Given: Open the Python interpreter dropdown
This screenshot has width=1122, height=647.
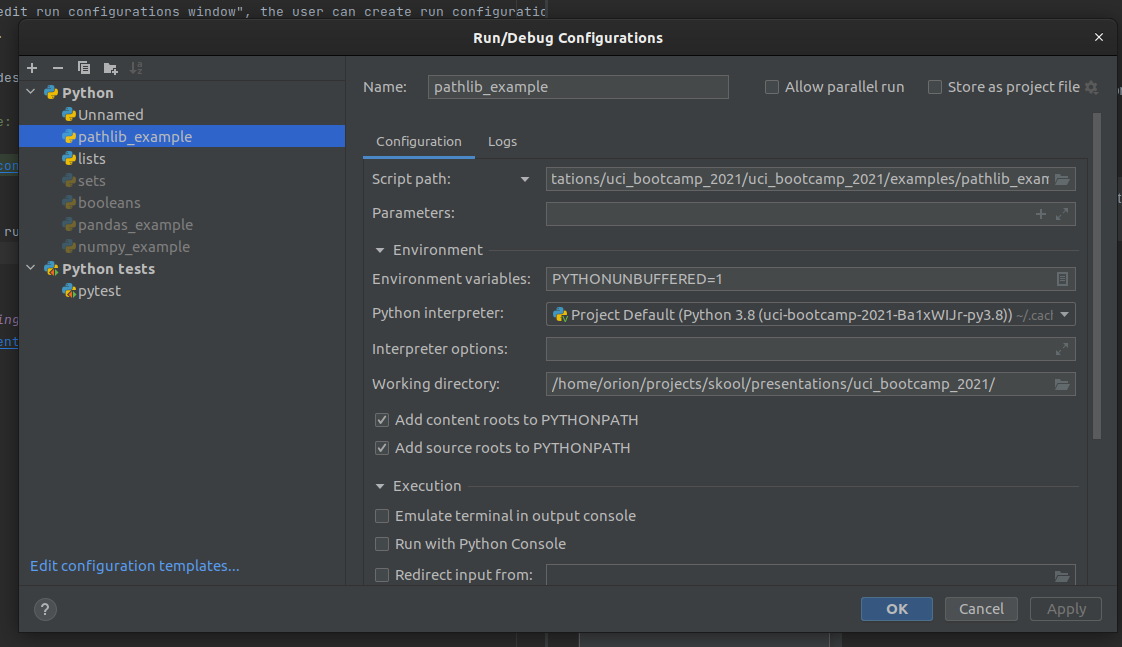Looking at the screenshot, I should (1064, 315).
